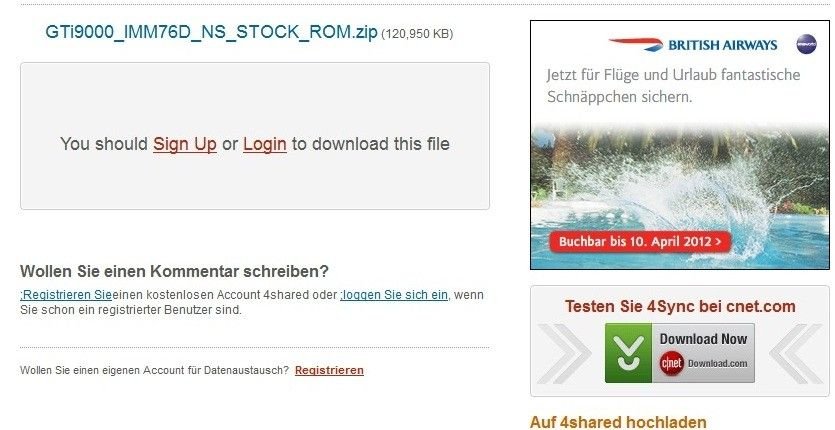Click the right gray chevrons in 4Sync banner
The width and height of the screenshot is (835, 430).
796,353
